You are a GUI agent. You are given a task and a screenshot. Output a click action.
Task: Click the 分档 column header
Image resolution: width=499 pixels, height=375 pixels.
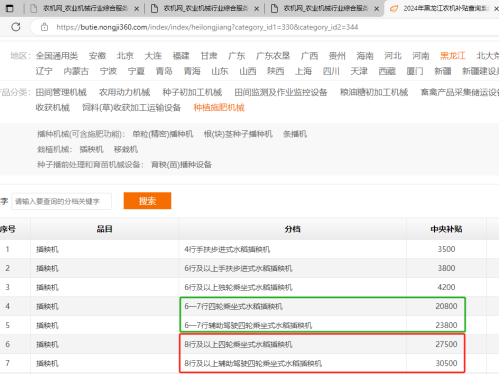tap(292, 229)
